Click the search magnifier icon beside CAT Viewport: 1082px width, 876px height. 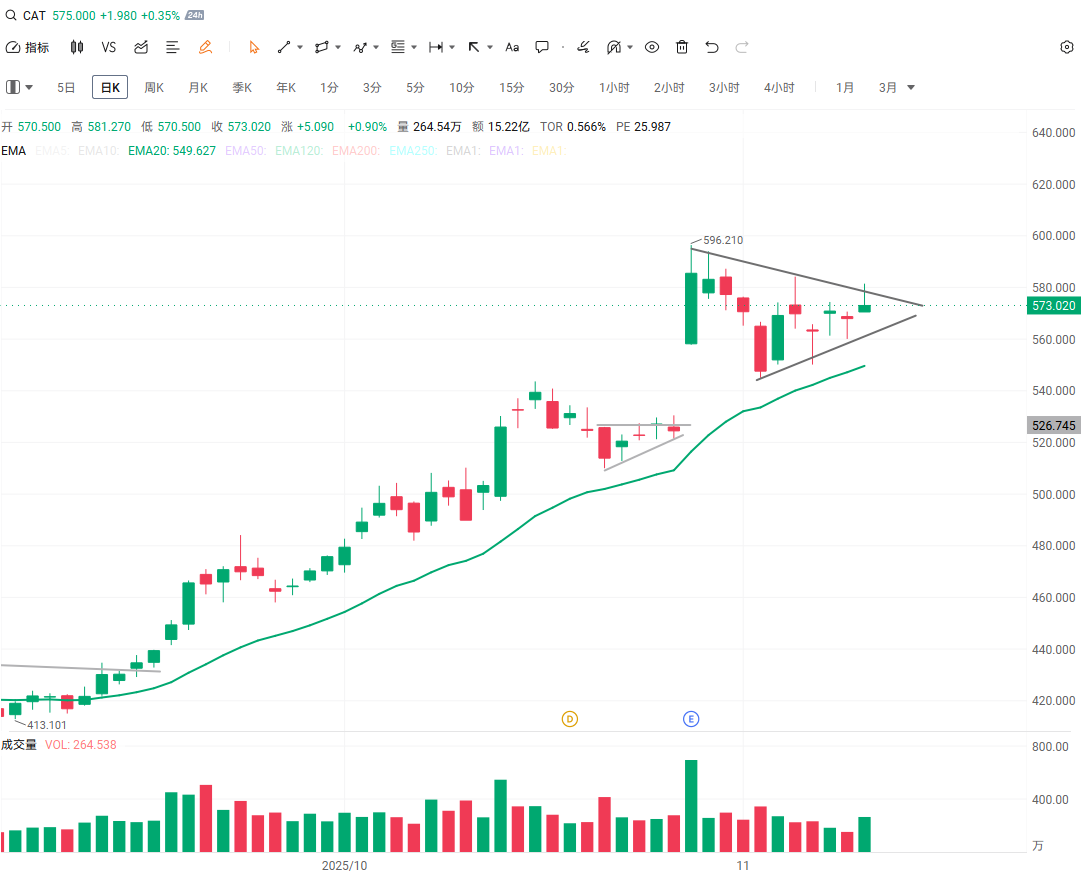(x=10, y=15)
